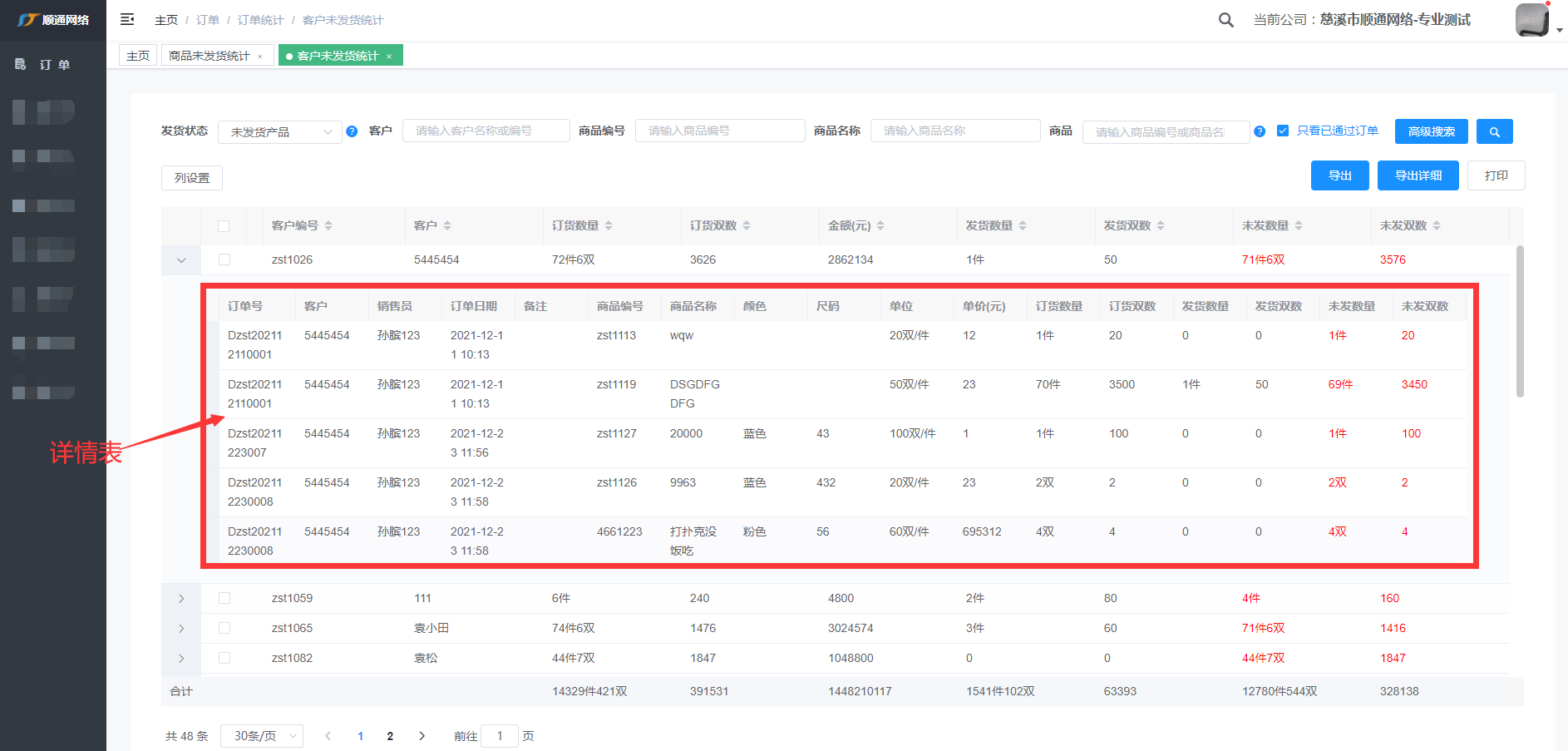1568x751 pixels.
Task: Sort the 金额(元) column
Action: pyautogui.click(x=880, y=225)
